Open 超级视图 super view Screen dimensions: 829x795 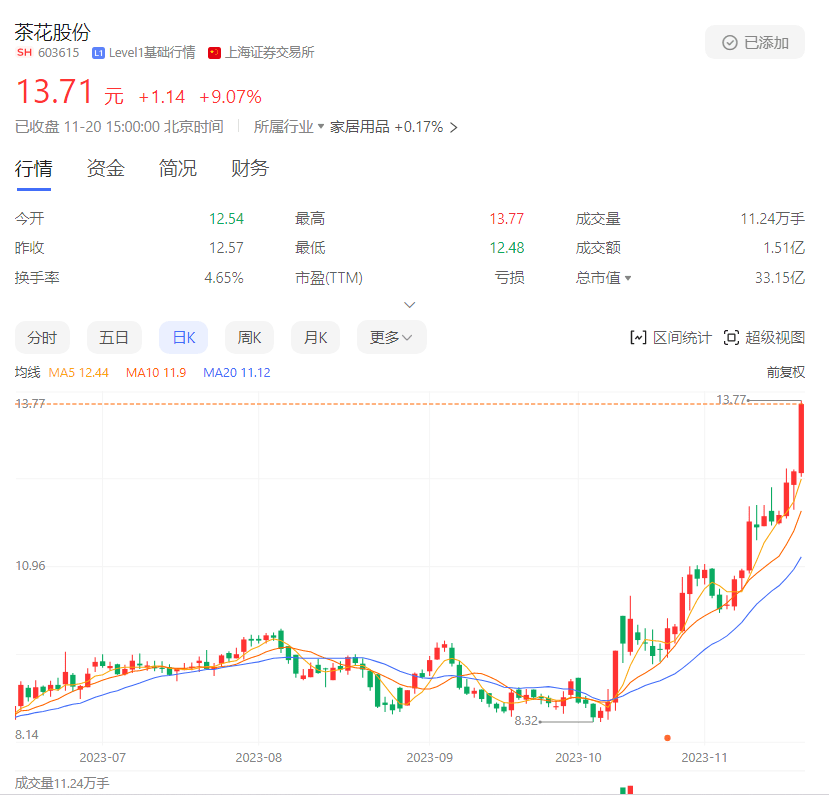(x=763, y=338)
